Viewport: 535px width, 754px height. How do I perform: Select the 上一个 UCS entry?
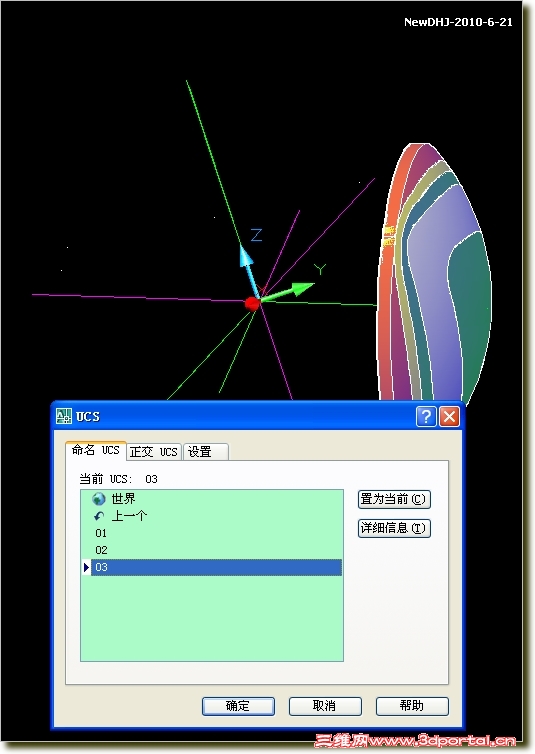pos(129,516)
